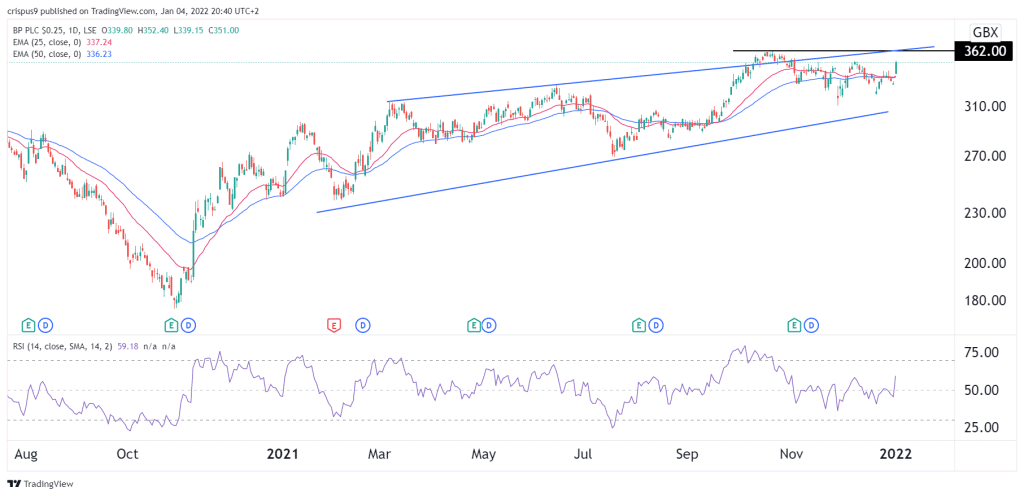Image resolution: width=1024 pixels, height=496 pixels.
Task: Click the 180.00 price axis label
Action: [984, 301]
